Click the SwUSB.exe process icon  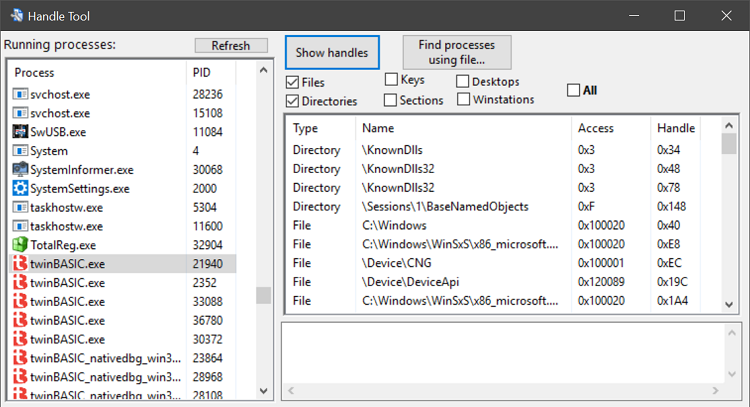[20, 131]
